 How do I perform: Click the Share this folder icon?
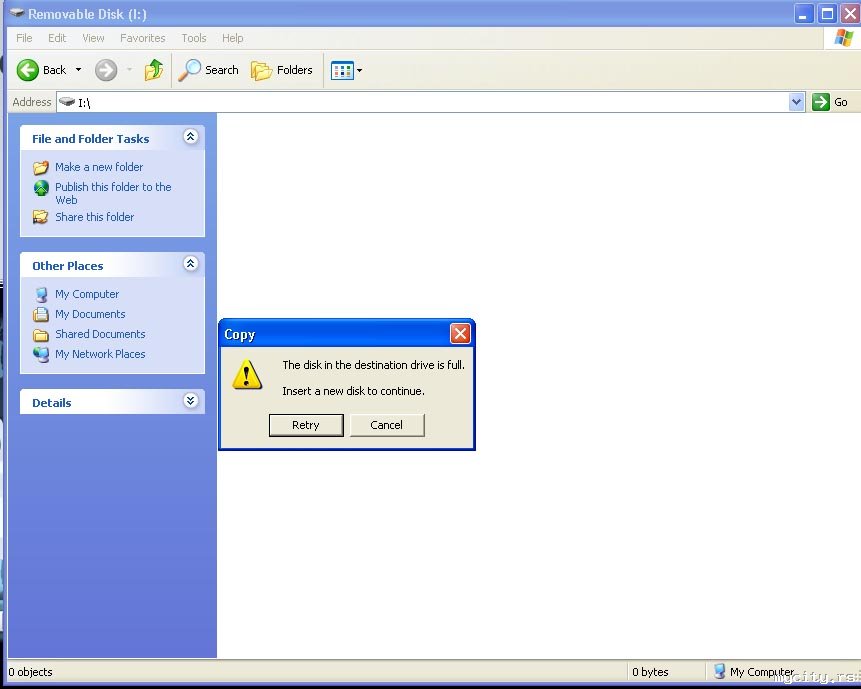41,217
